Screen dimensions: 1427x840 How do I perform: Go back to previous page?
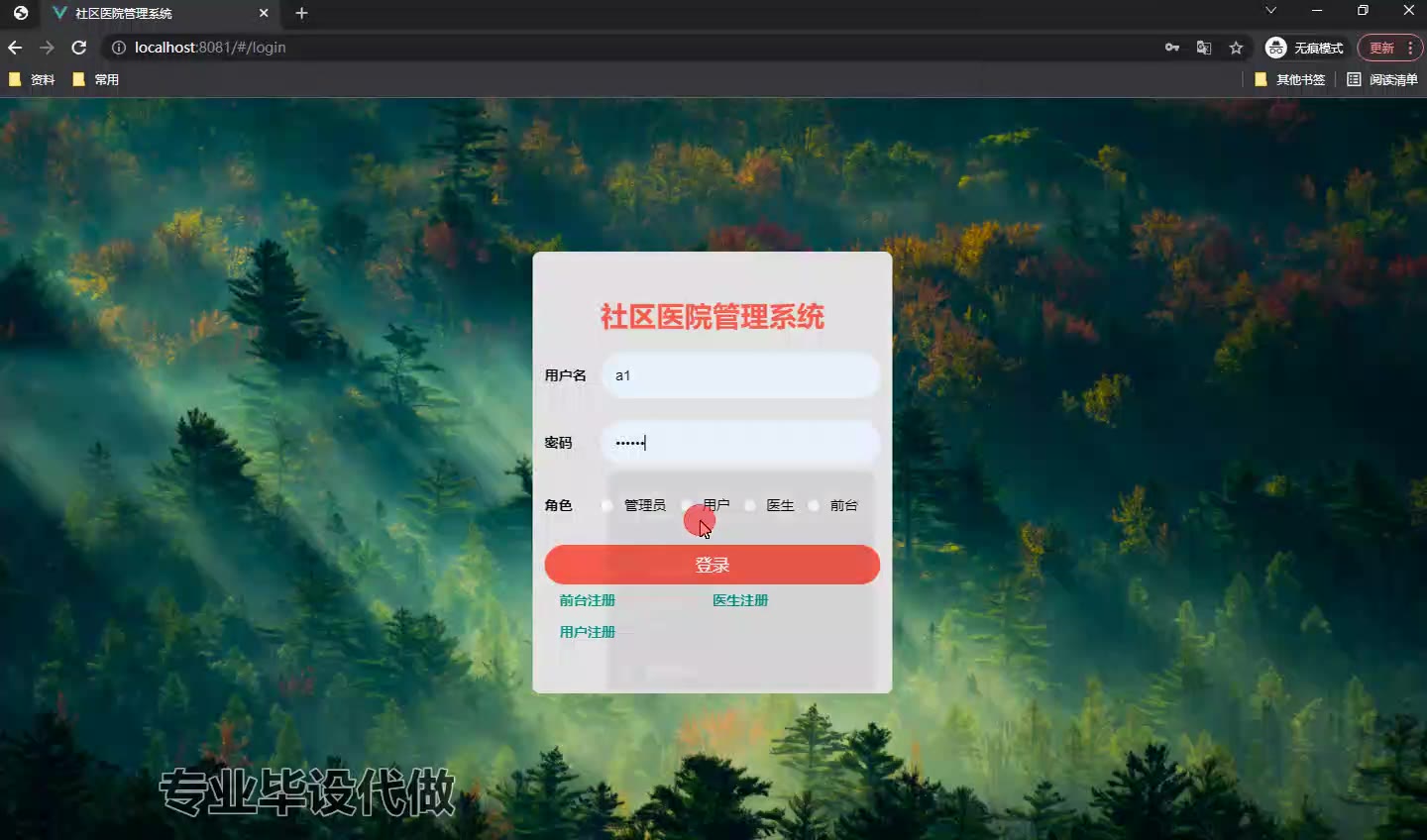pos(15,48)
